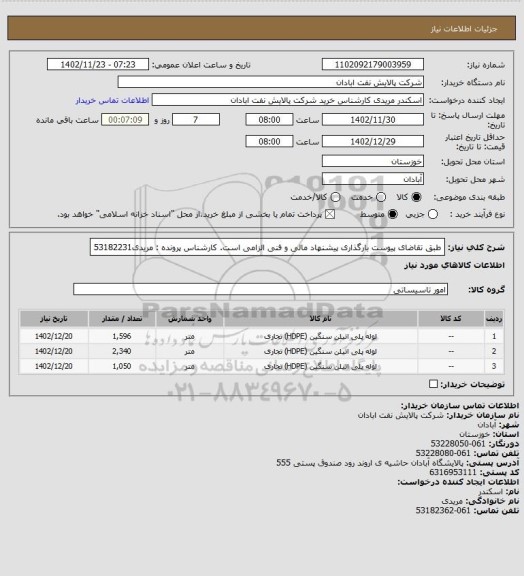Click the contact phone 53228080-061
Image resolution: width=524 pixels, height=576 pixels.
coord(443,453)
